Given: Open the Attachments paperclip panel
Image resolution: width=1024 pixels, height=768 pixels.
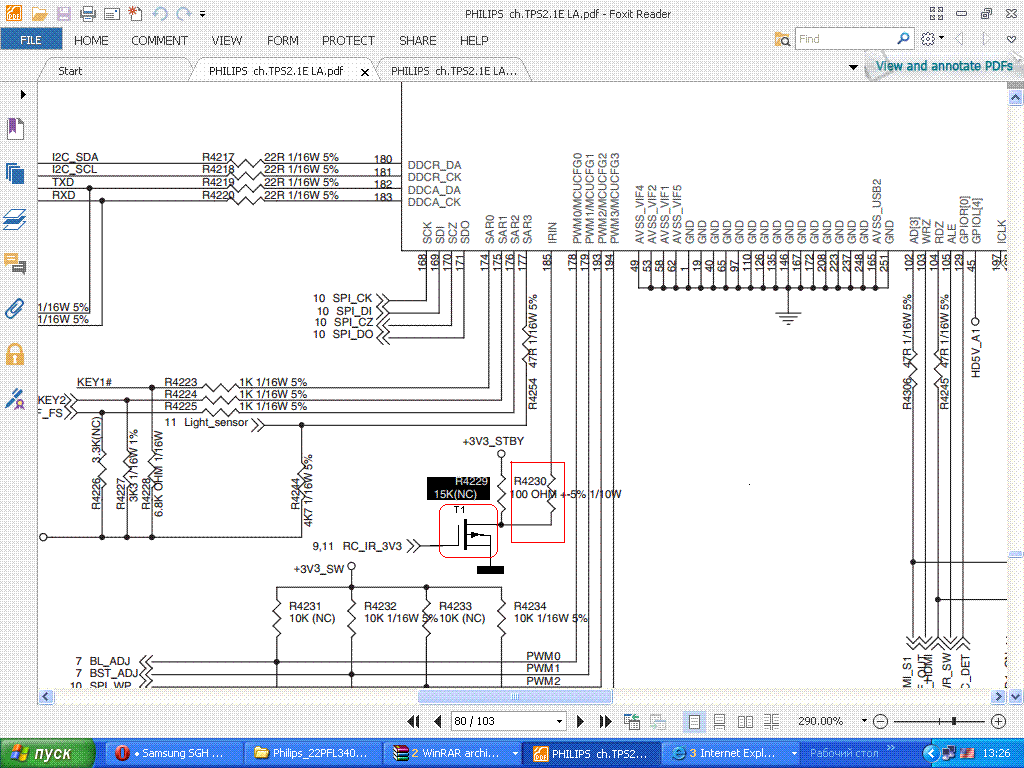Looking at the screenshot, I should tap(15, 308).
